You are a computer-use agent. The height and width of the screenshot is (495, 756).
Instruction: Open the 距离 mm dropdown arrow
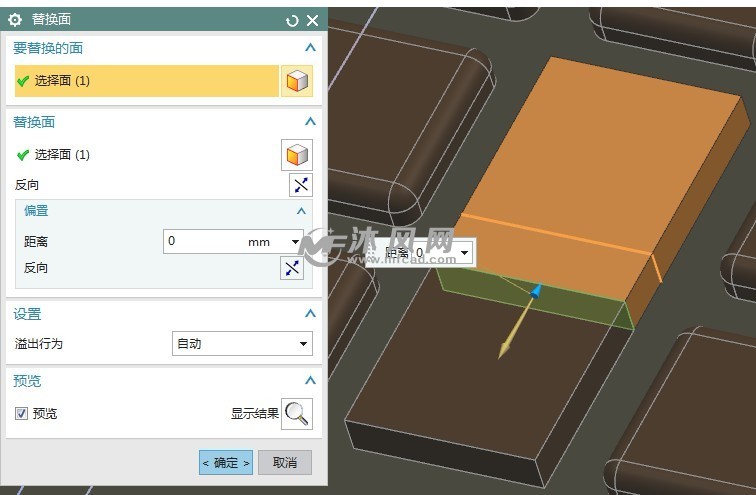point(295,242)
